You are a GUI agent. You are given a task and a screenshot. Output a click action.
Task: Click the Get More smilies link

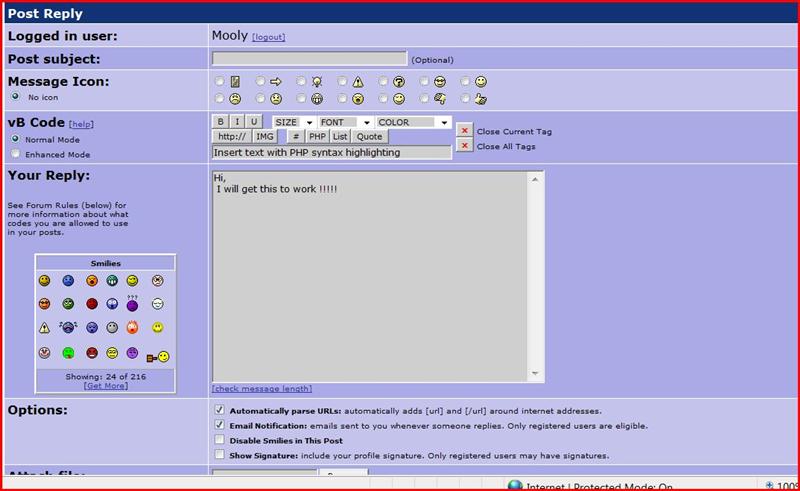[x=106, y=386]
